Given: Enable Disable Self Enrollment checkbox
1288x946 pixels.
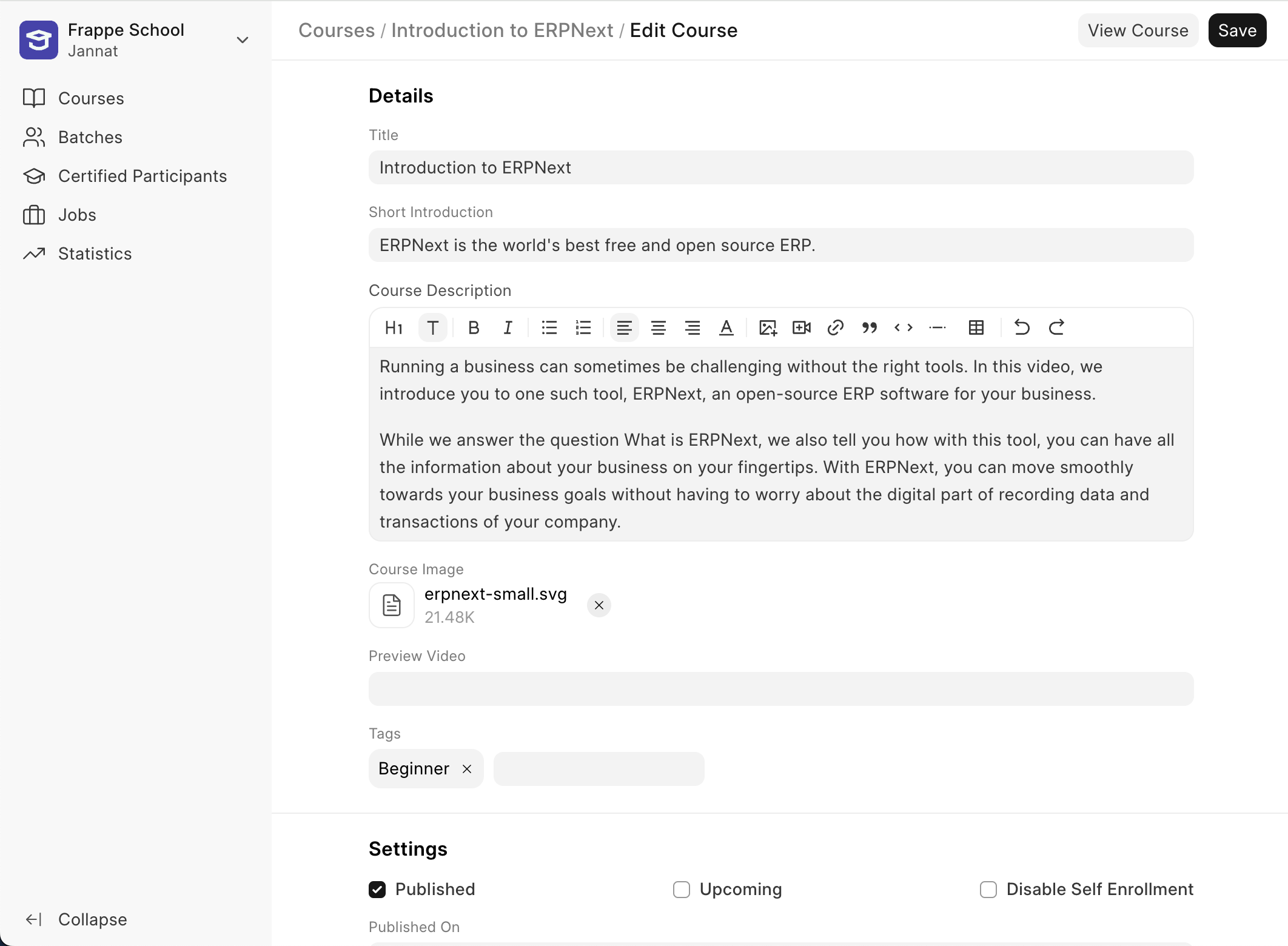Looking at the screenshot, I should (988, 889).
